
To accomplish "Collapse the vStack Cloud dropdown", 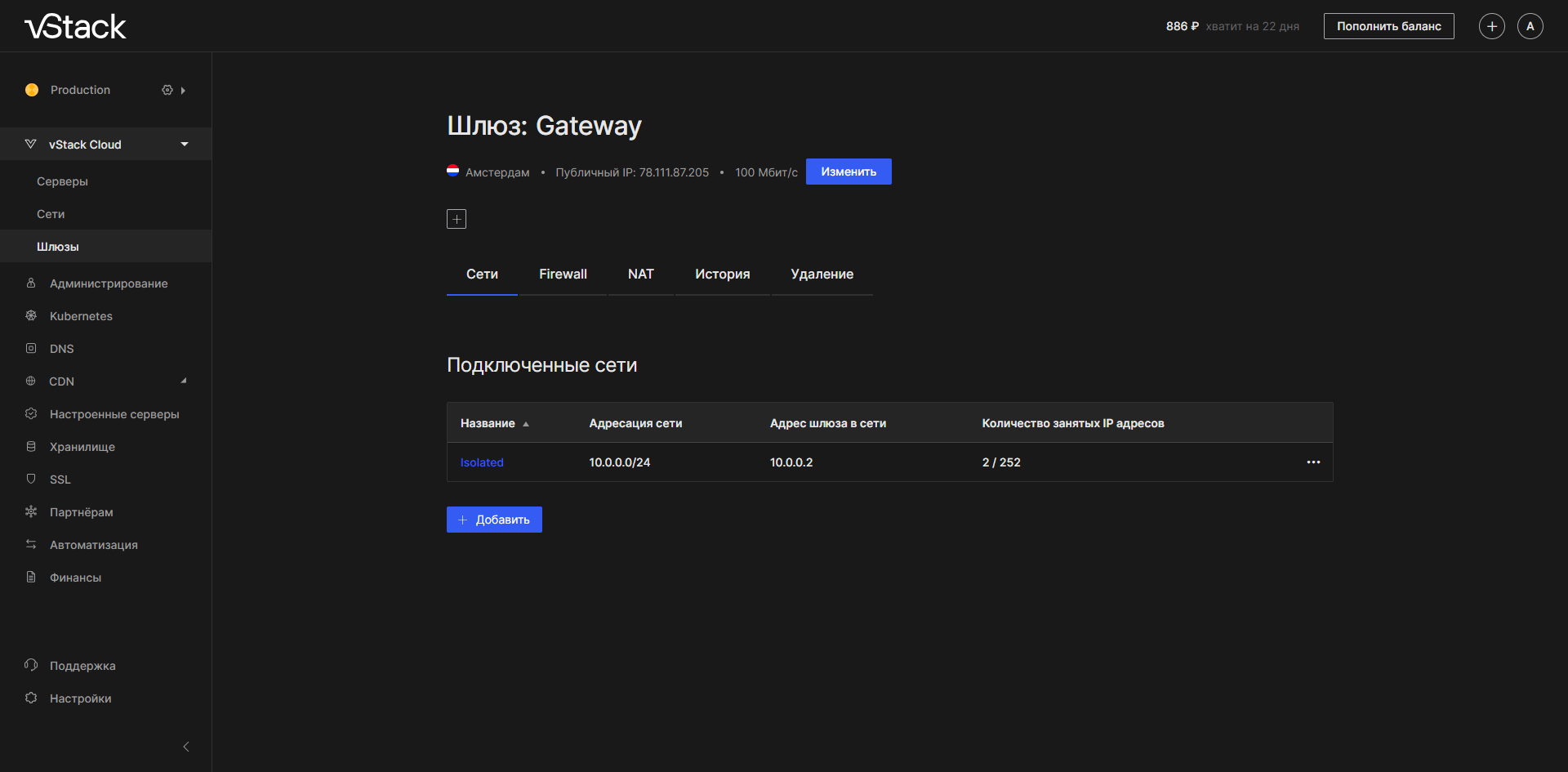I will click(185, 145).
